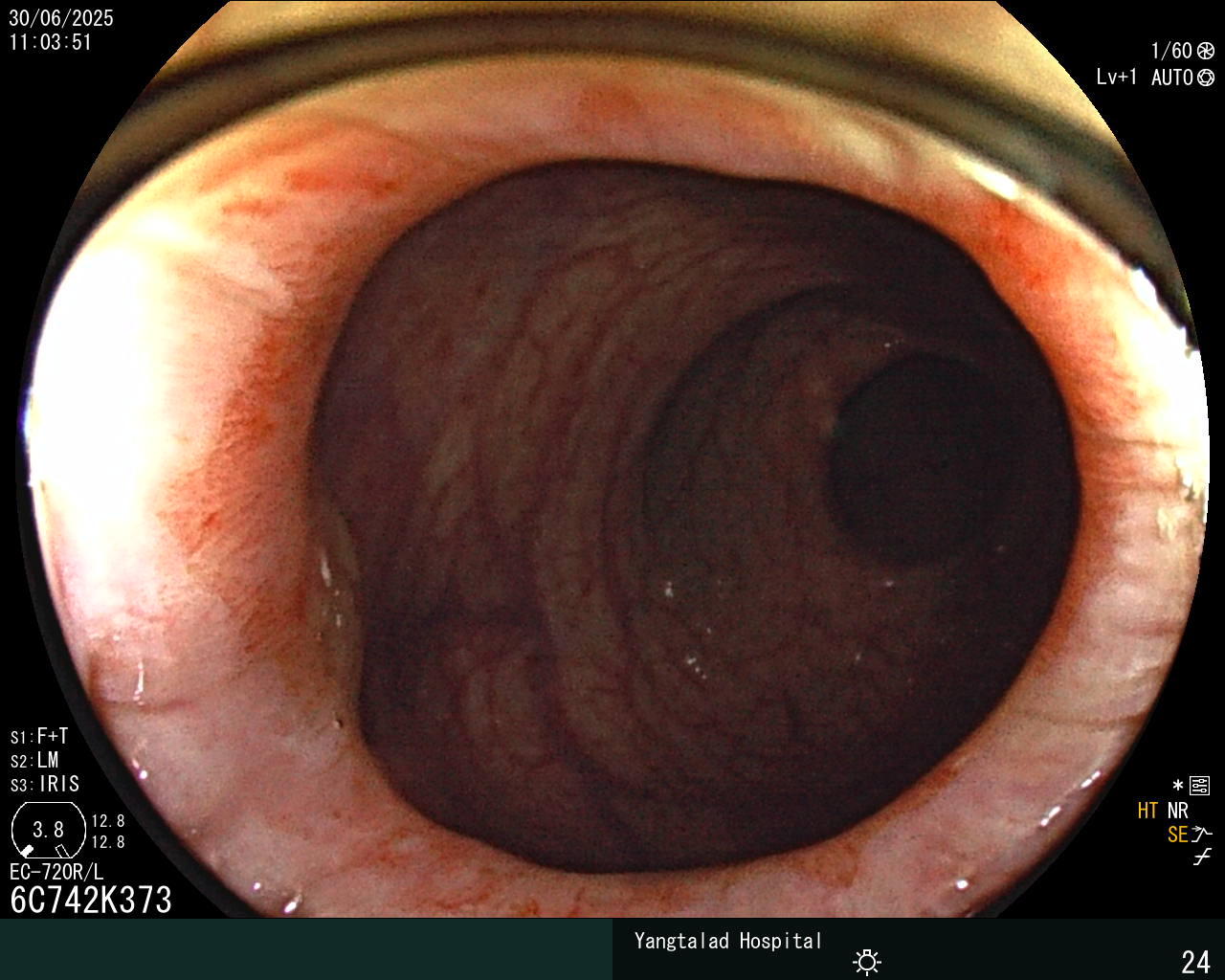Click the scope tip diagram showing 3.8
The height and width of the screenshot is (980, 1225).
click(x=48, y=830)
